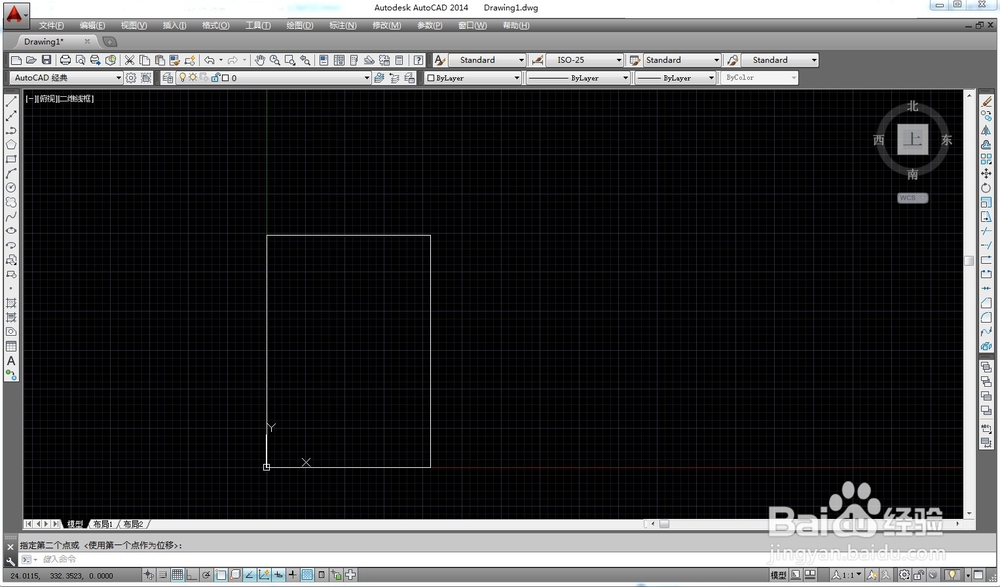Screen dimensions: 1000x587
Task: Select the Line tool in the draw toolbar
Action: [11, 101]
